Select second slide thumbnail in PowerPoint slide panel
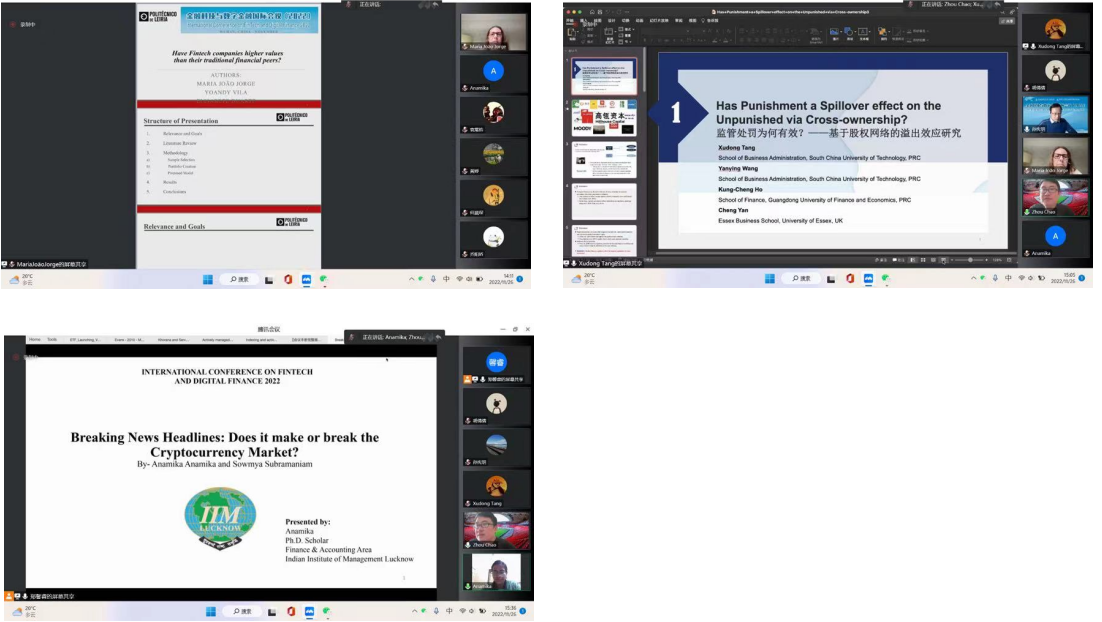 tap(604, 116)
